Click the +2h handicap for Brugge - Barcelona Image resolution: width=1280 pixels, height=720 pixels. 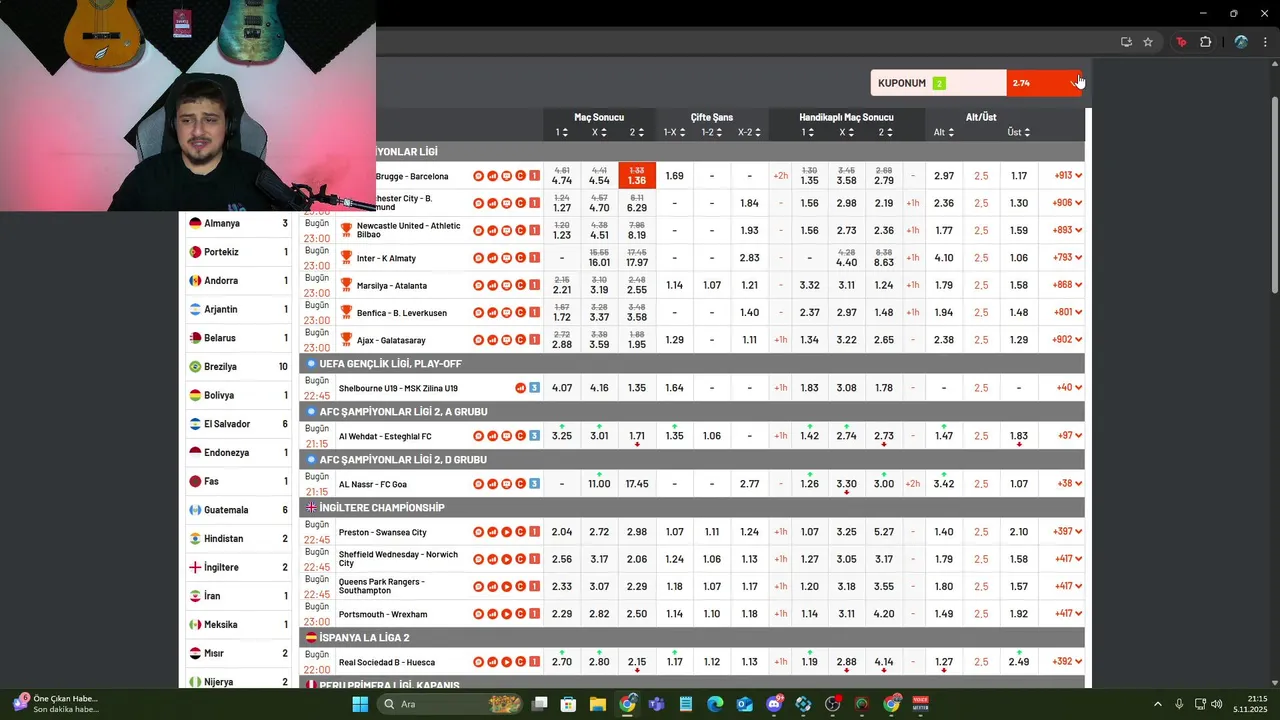[781, 176]
